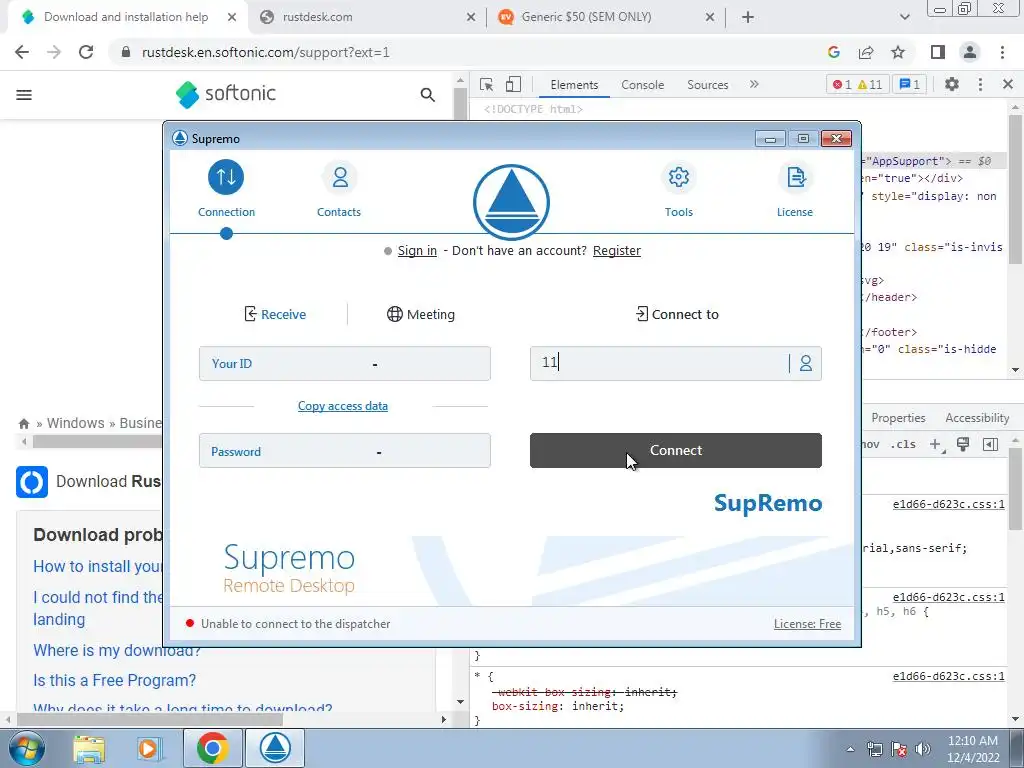
Task: Select inspect element picker in DevTools
Action: [x=487, y=84]
